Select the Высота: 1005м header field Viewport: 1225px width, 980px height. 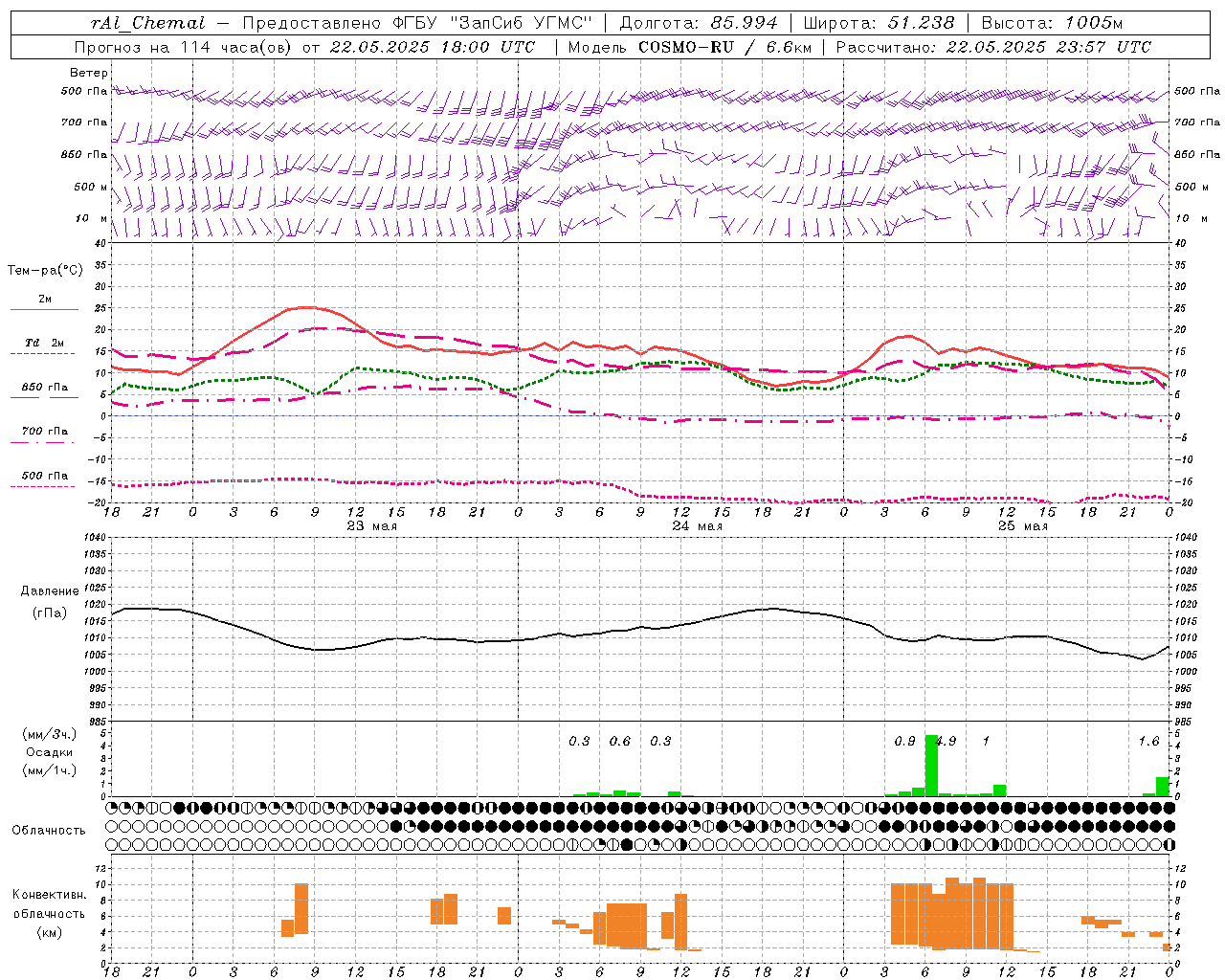coord(1052,23)
